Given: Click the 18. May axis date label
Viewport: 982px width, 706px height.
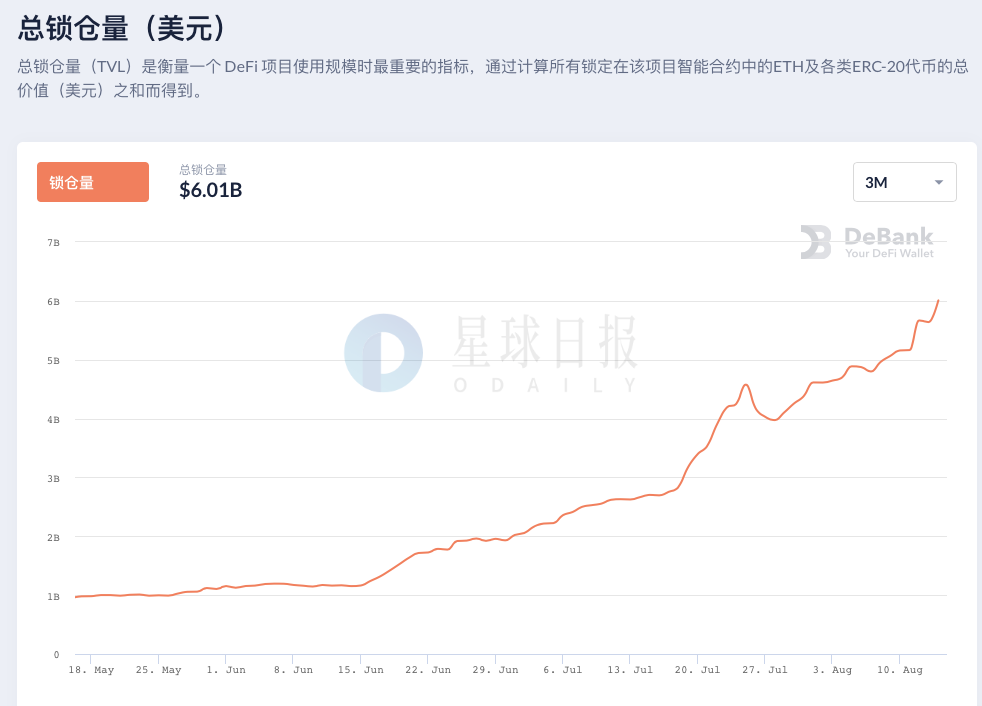Looking at the screenshot, I should pyautogui.click(x=91, y=670).
